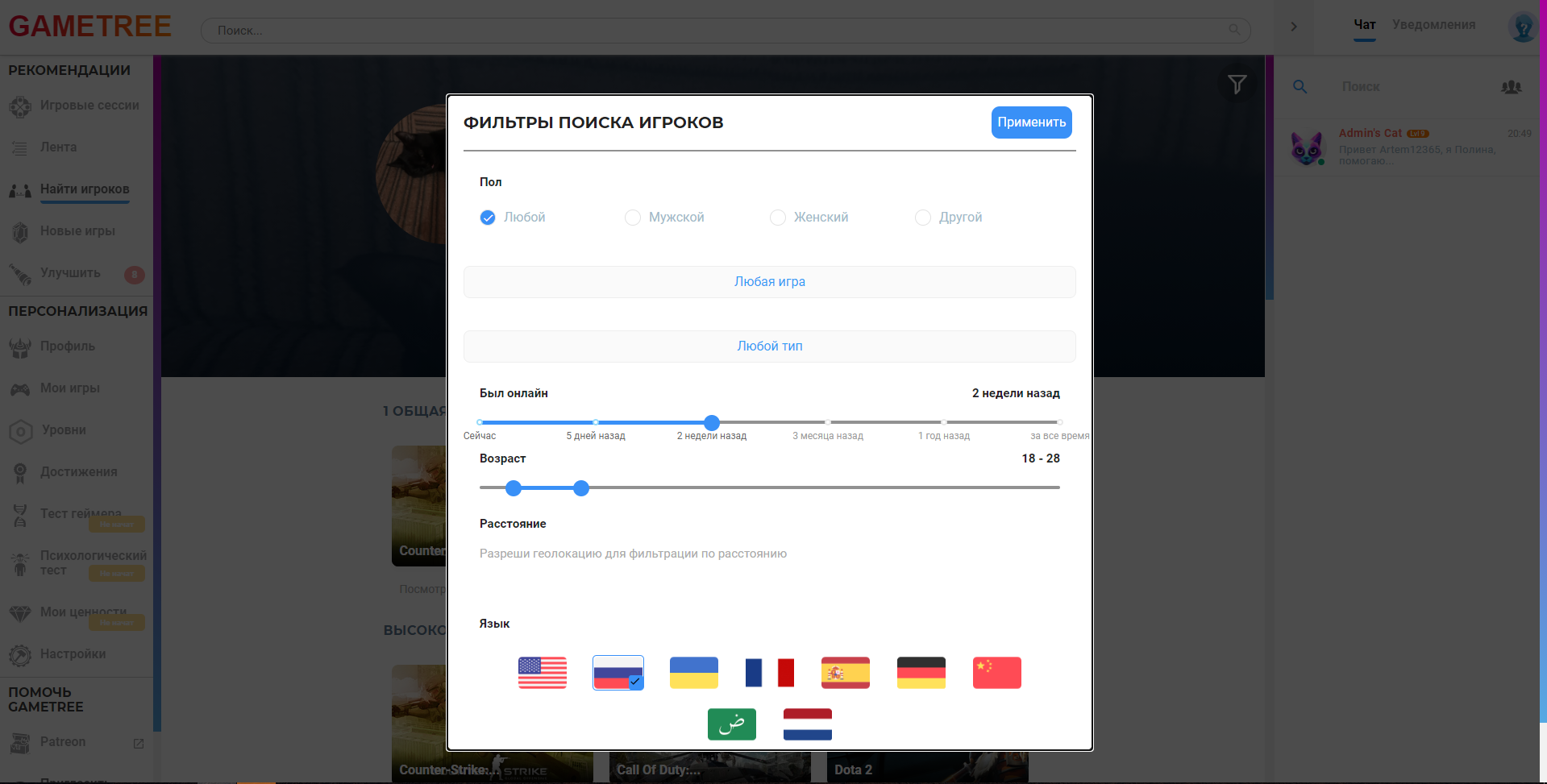
Task: Select the German flag language
Action: coord(921,673)
